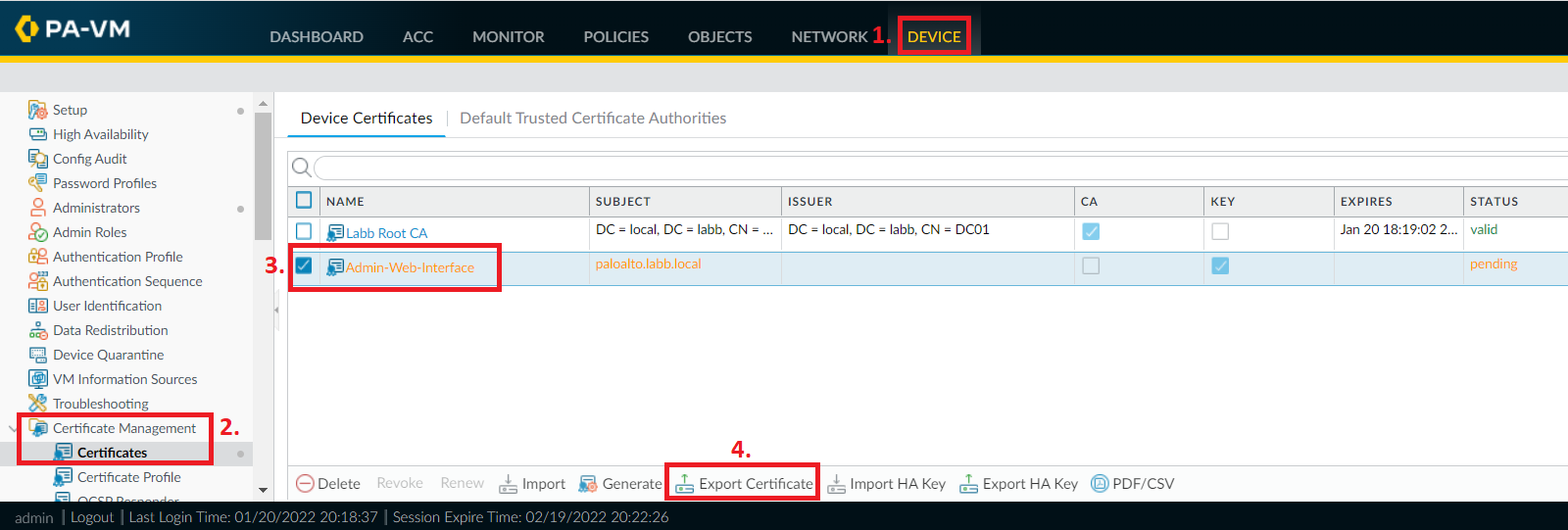Click Import HA Key button
This screenshot has height=530, width=1568.
tap(886, 484)
